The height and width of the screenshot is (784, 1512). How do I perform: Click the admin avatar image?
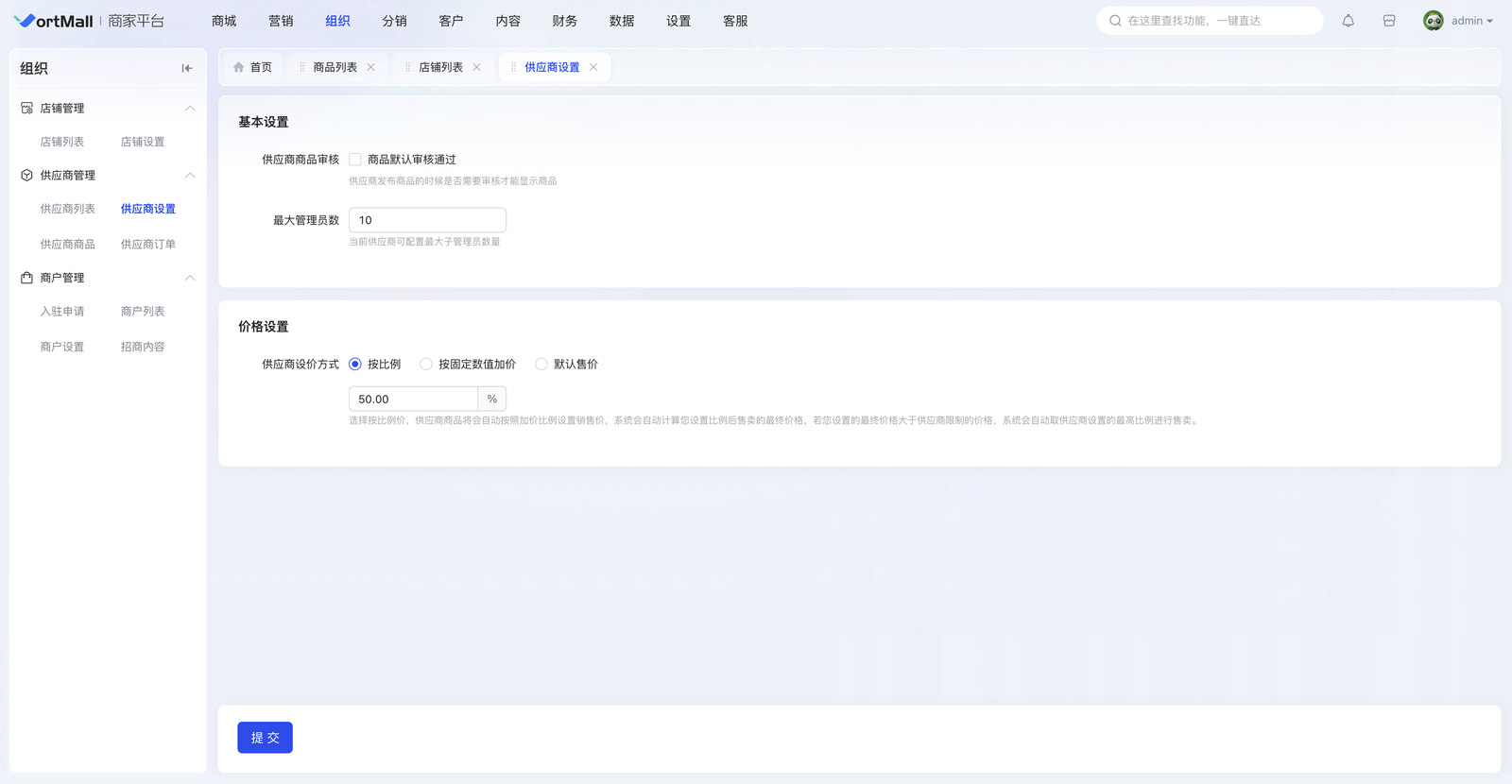tap(1433, 21)
